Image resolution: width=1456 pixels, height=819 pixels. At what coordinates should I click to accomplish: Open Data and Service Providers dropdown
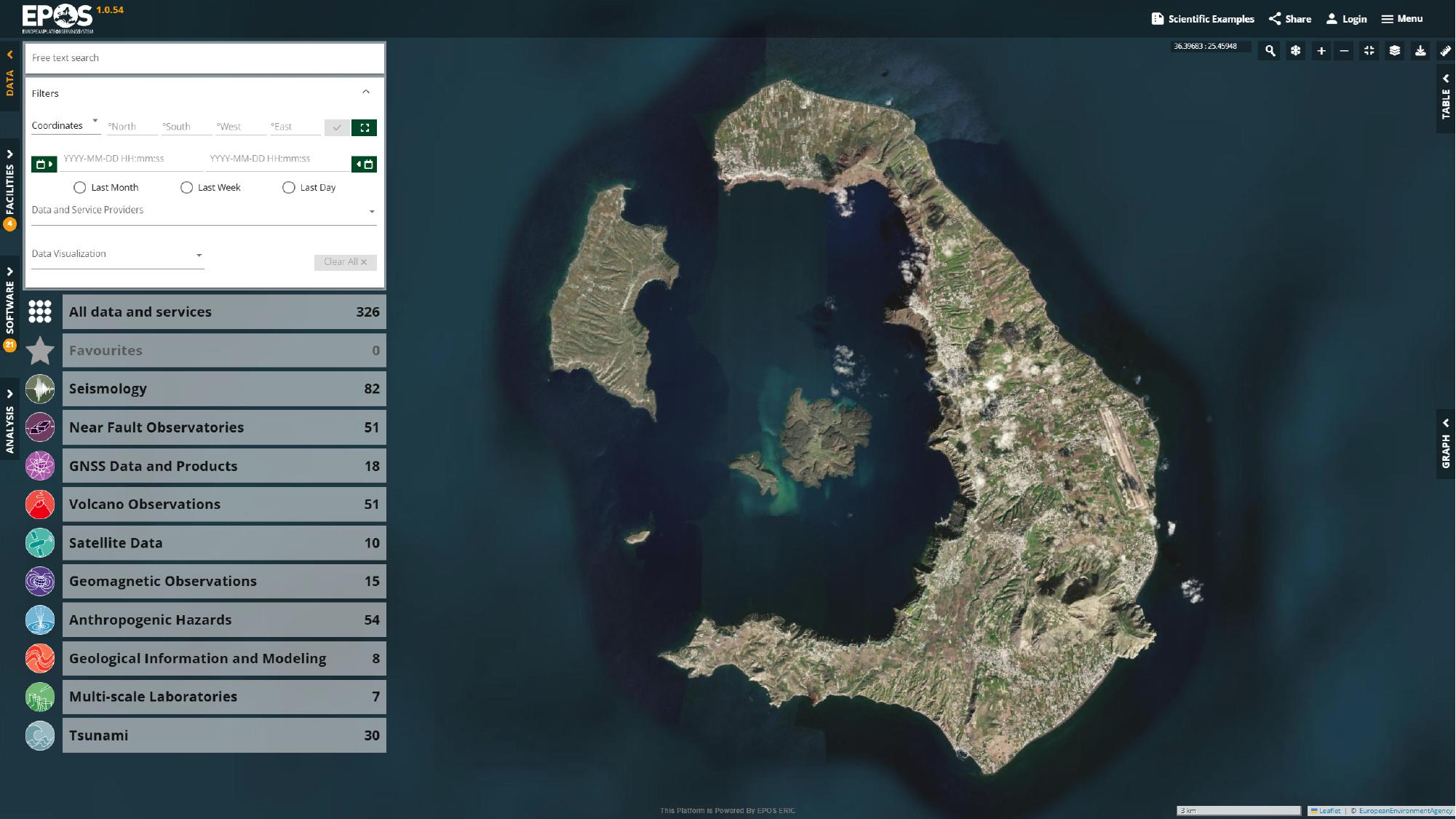204,211
